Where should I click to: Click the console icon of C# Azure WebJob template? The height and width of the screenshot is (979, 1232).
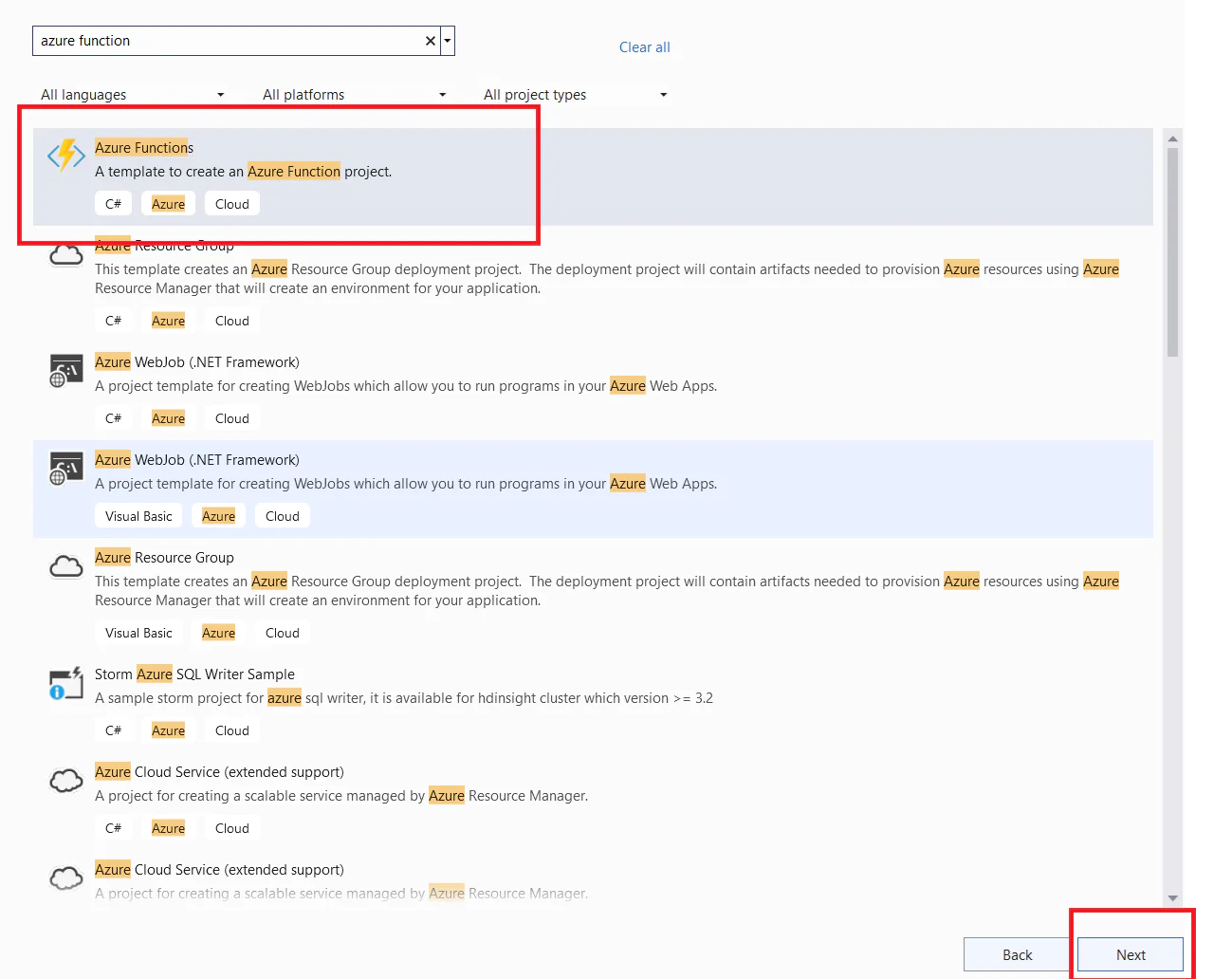pos(66,371)
